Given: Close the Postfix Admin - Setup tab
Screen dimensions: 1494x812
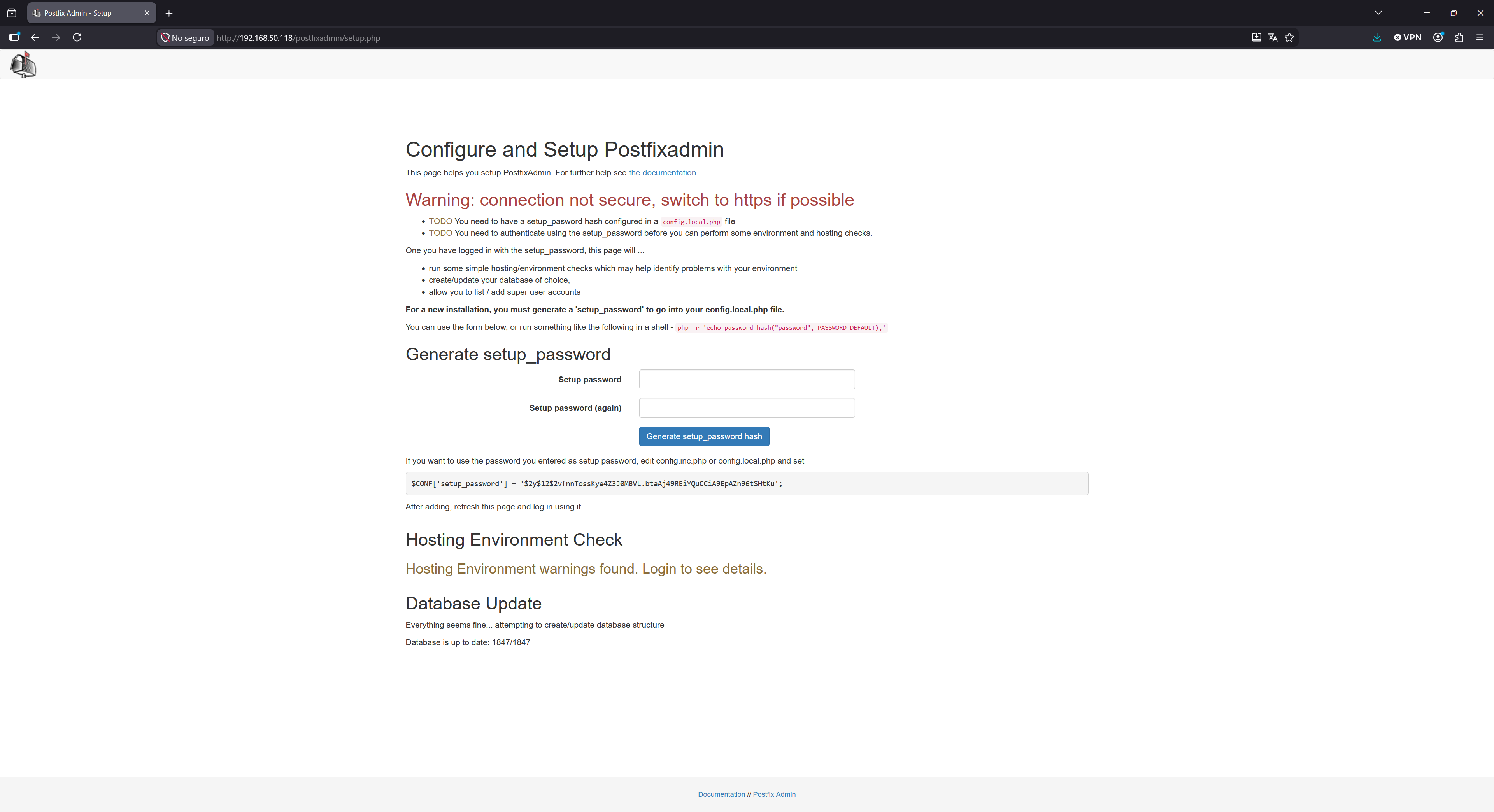Looking at the screenshot, I should (x=147, y=13).
